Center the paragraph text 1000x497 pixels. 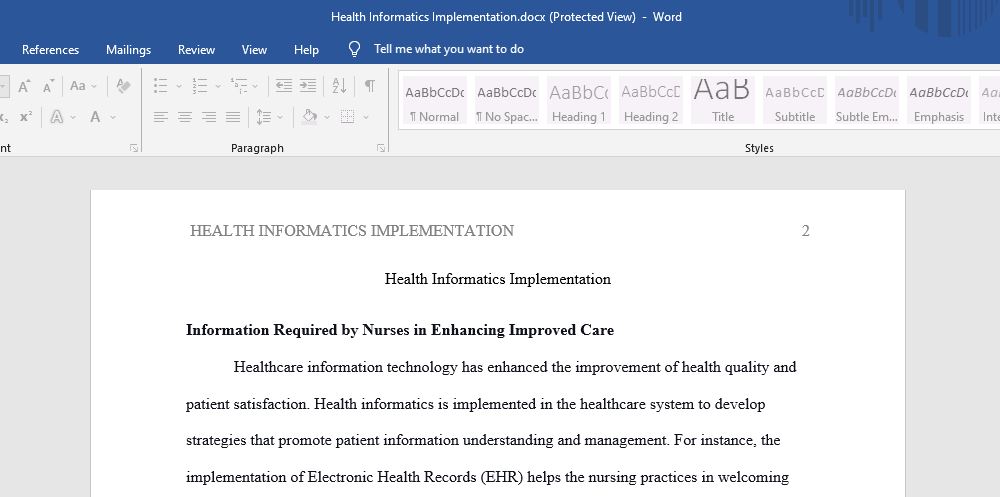click(x=185, y=117)
